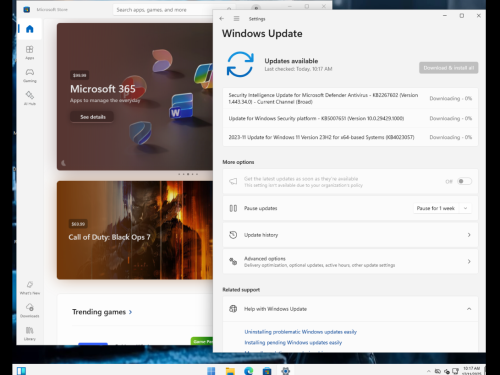Open the Home tab in Microsoft Store
The width and height of the screenshot is (500, 375).
click(x=30, y=29)
